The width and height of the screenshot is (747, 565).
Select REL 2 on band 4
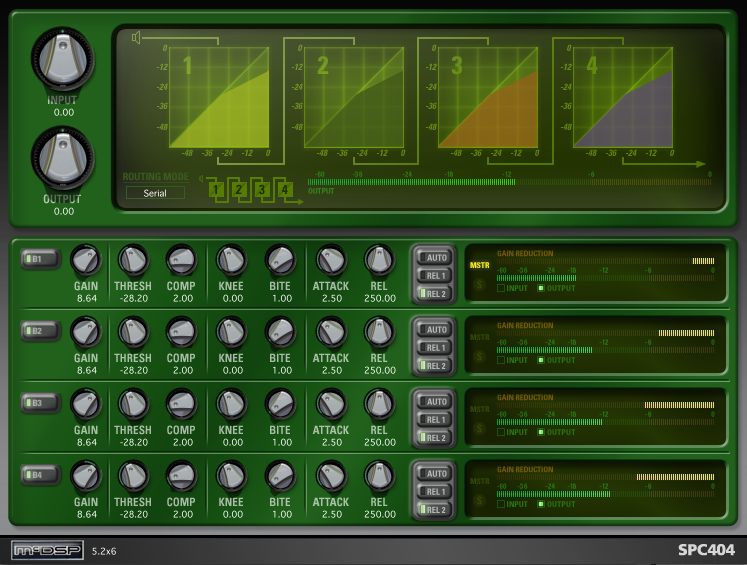tap(434, 510)
